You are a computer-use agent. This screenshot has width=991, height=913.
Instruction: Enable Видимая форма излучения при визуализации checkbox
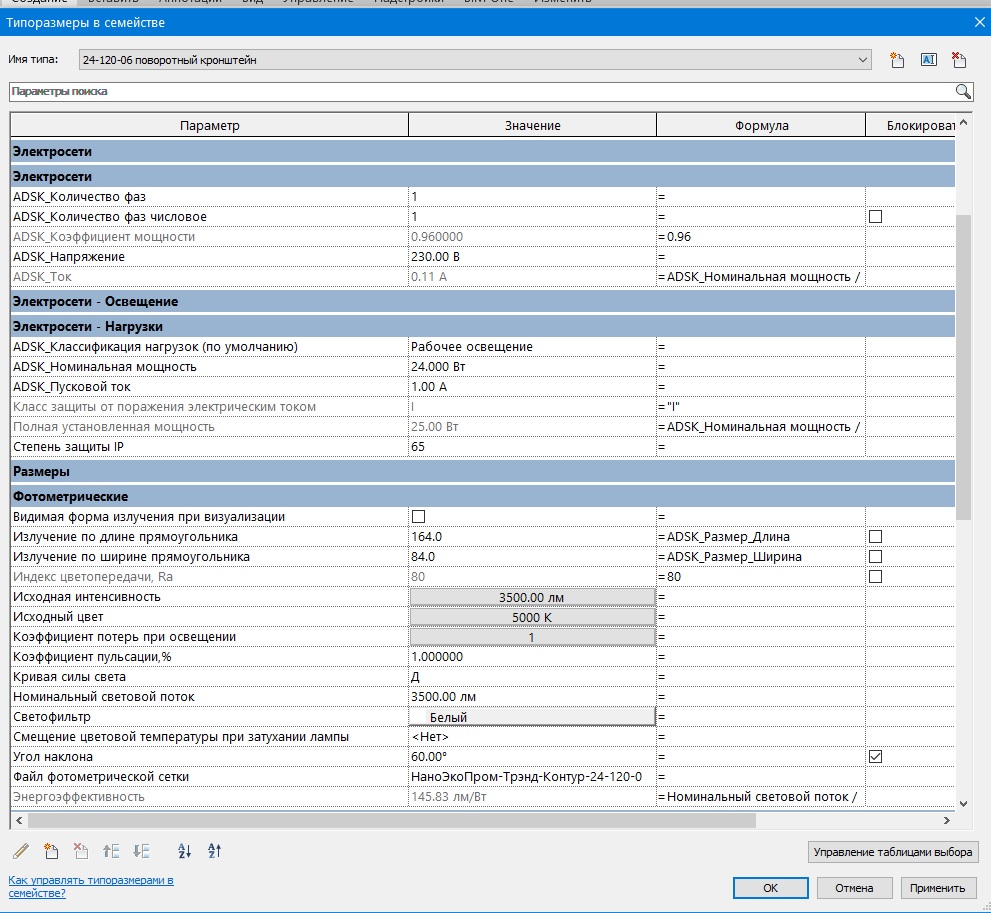pos(418,517)
